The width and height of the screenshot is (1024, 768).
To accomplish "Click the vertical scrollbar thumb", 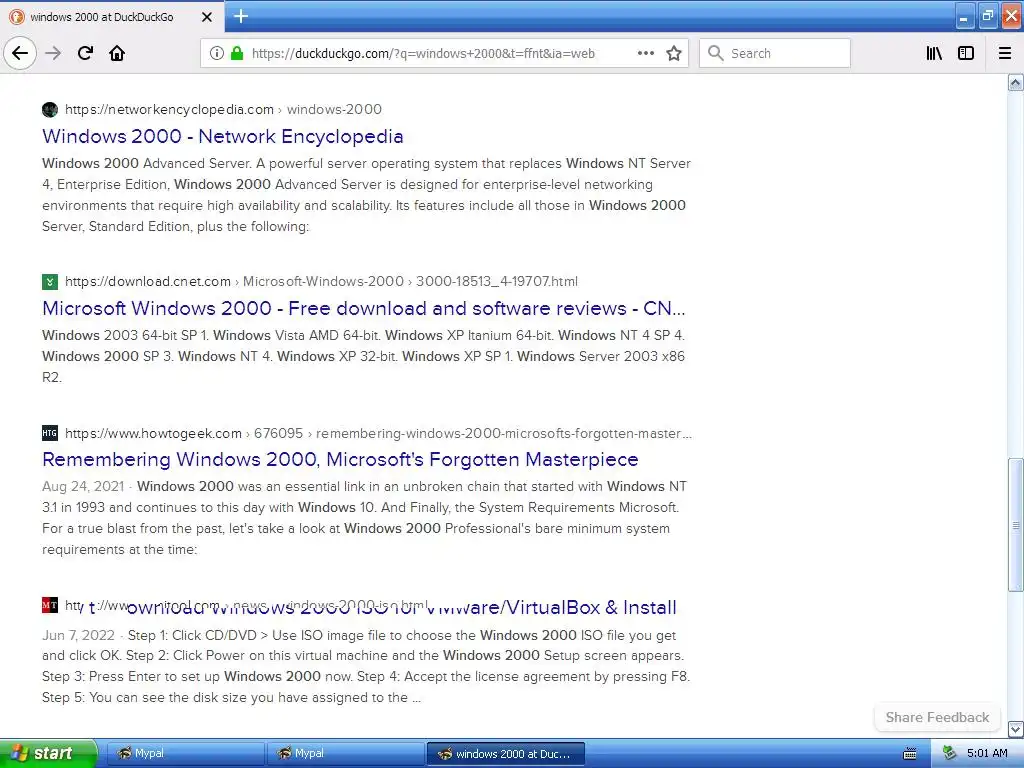I will tap(1016, 525).
